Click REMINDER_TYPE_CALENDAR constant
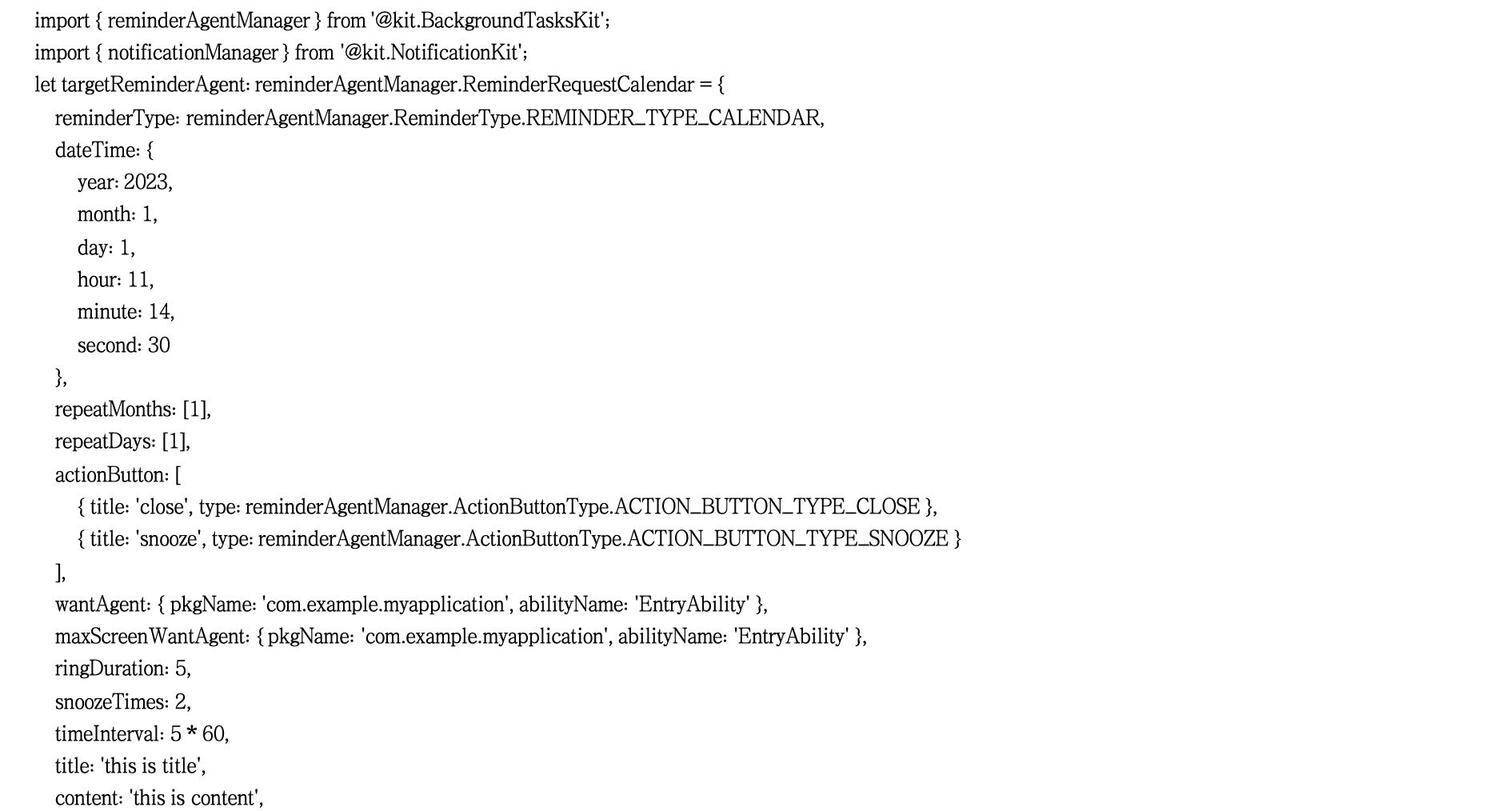Screen dimensions: 1486x811 click(x=673, y=119)
